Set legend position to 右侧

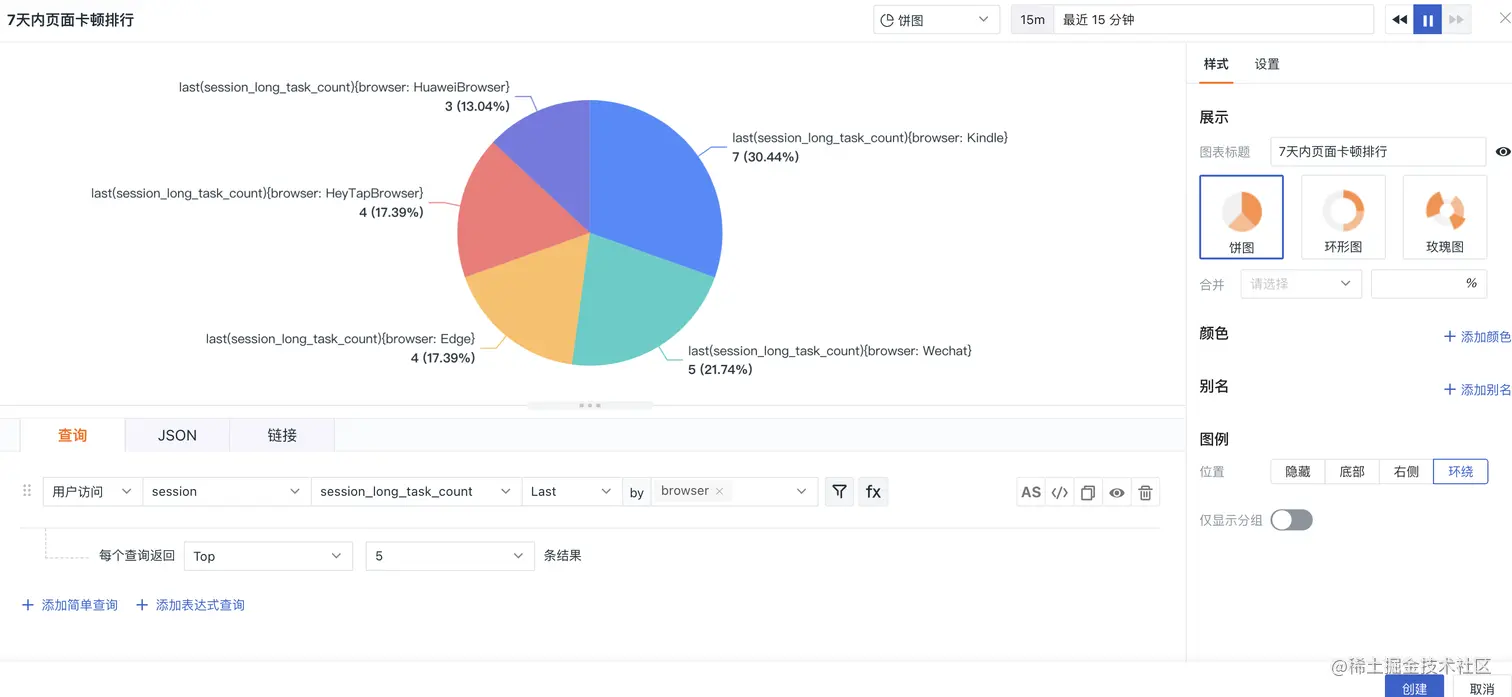(1406, 471)
